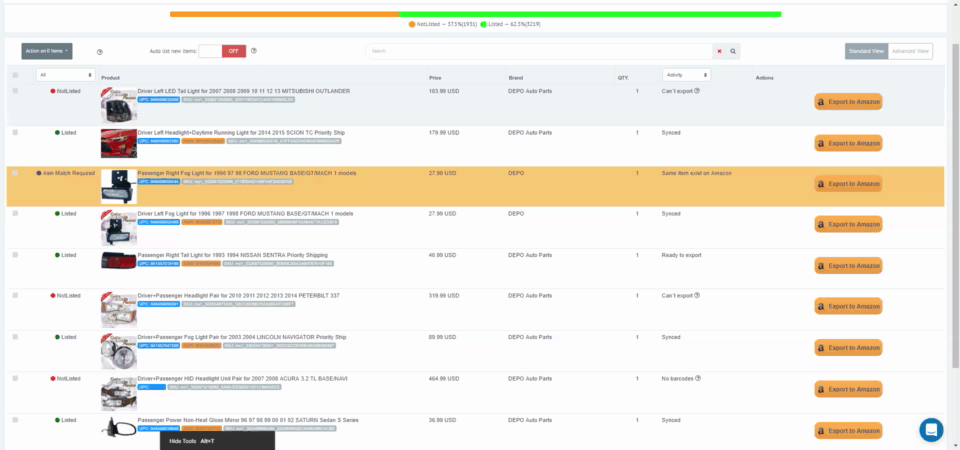Image resolution: width=960 pixels, height=450 pixels.
Task: Click the Product column header
Action: tap(110, 78)
